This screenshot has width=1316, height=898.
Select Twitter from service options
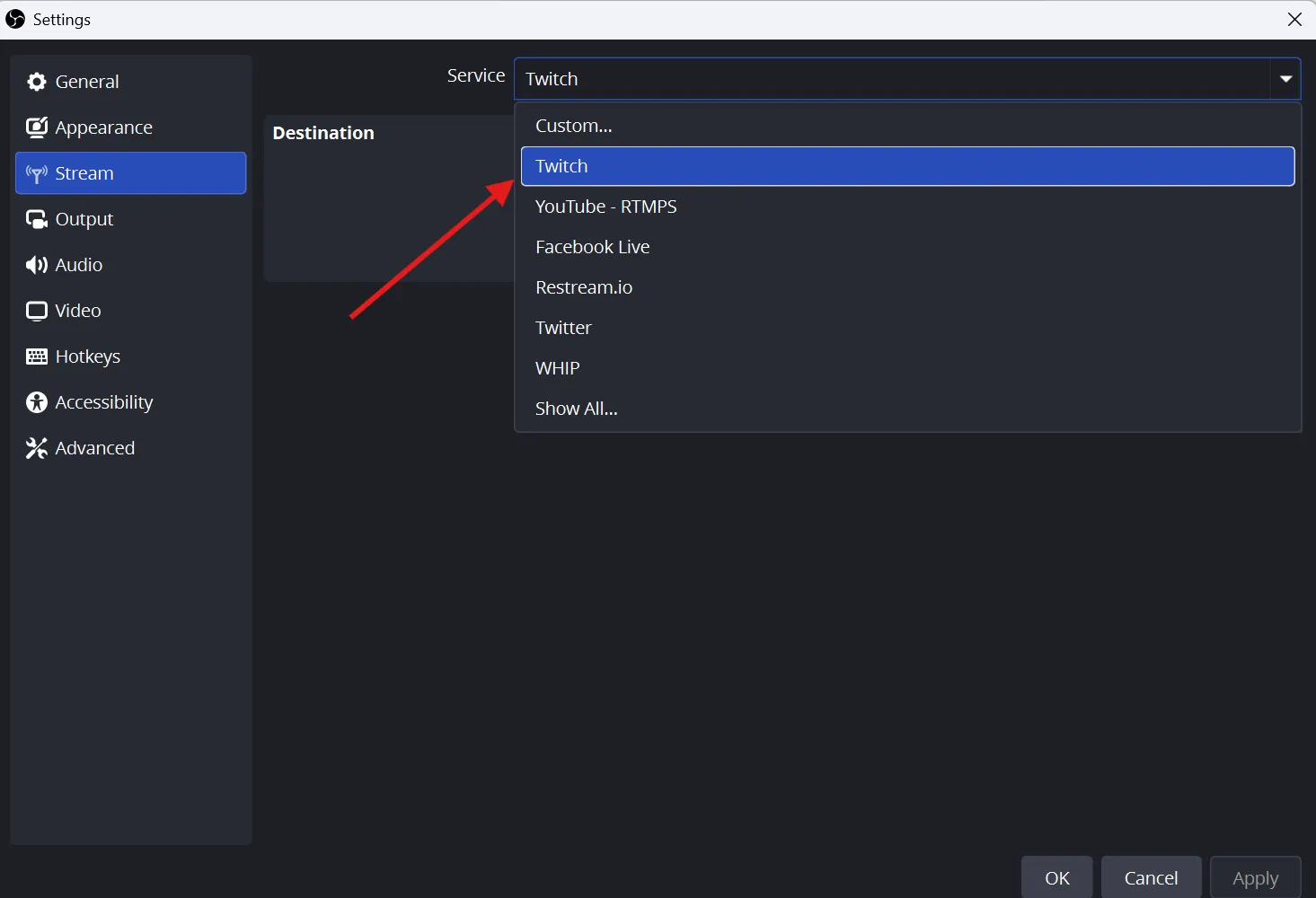coord(563,328)
